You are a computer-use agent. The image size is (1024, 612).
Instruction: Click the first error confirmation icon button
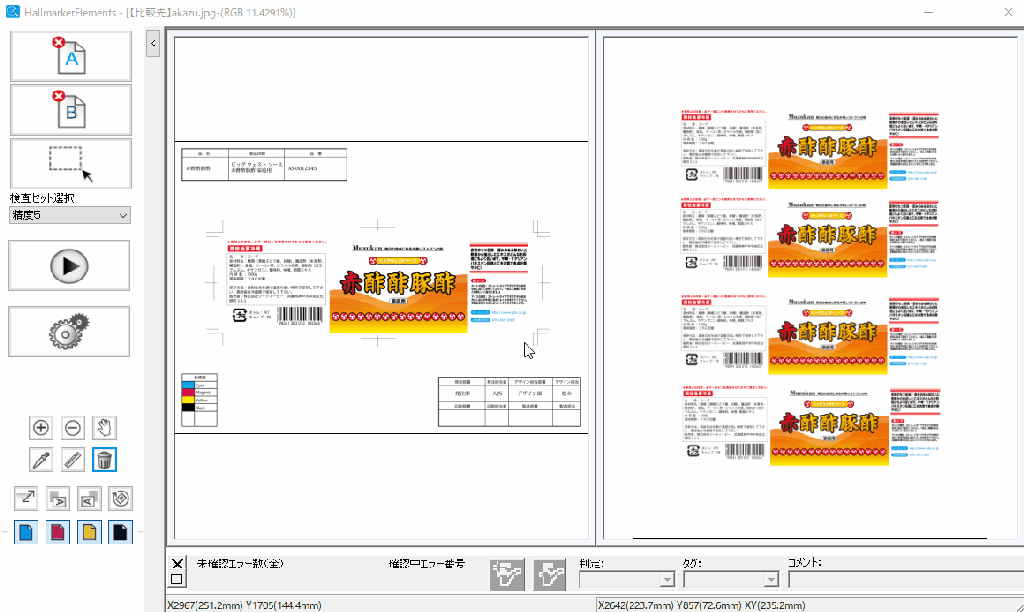pyautogui.click(x=507, y=575)
